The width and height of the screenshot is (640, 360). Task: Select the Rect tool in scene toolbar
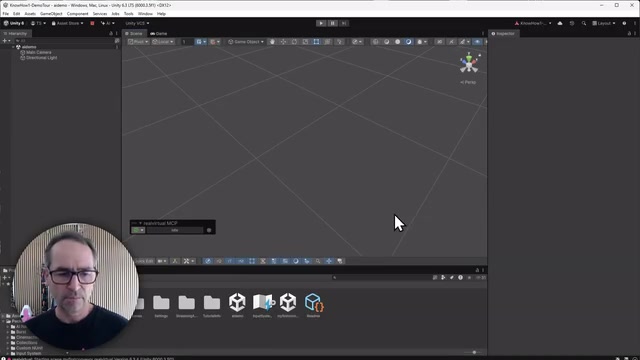point(316,42)
